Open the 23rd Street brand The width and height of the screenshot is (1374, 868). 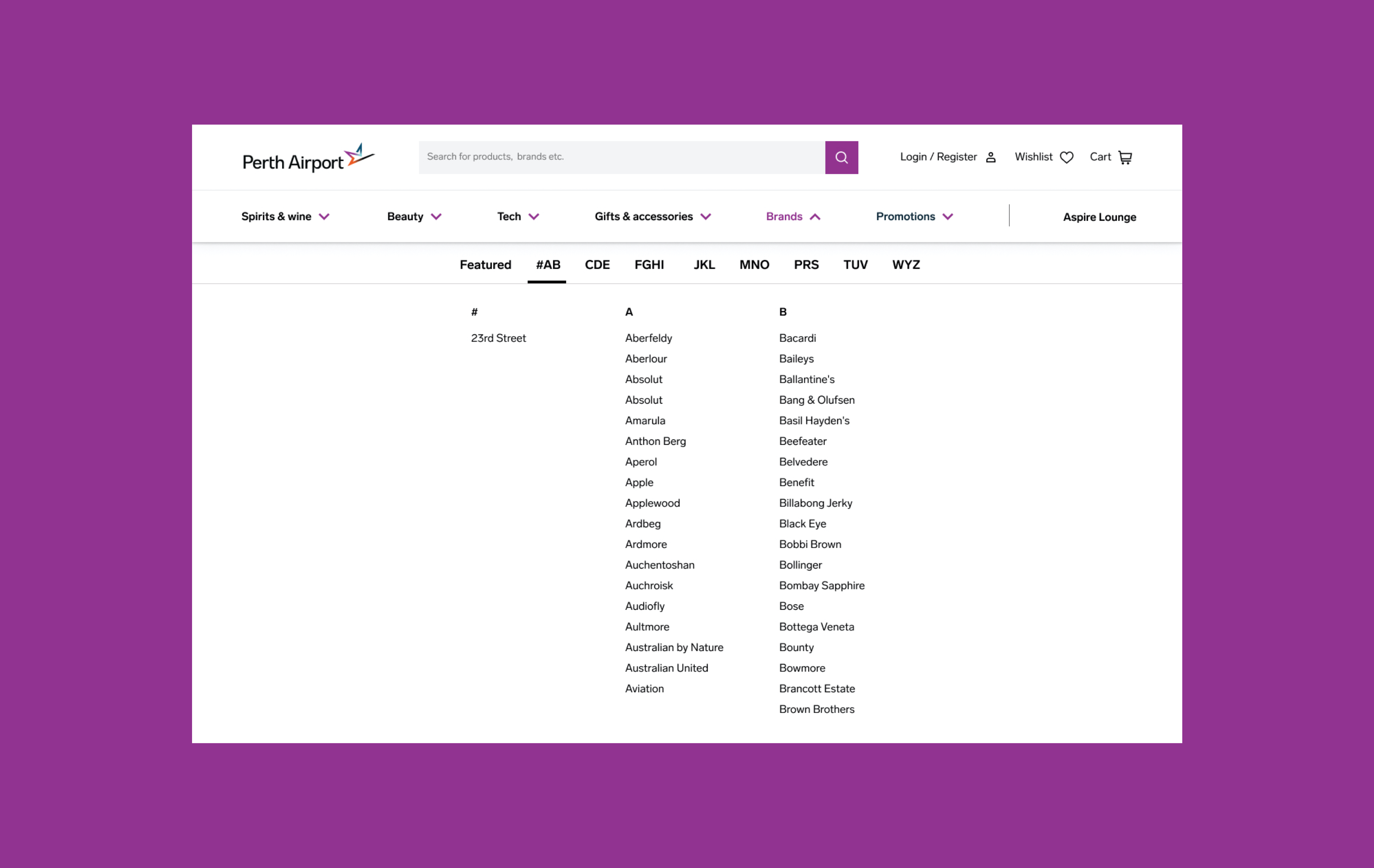click(x=498, y=338)
